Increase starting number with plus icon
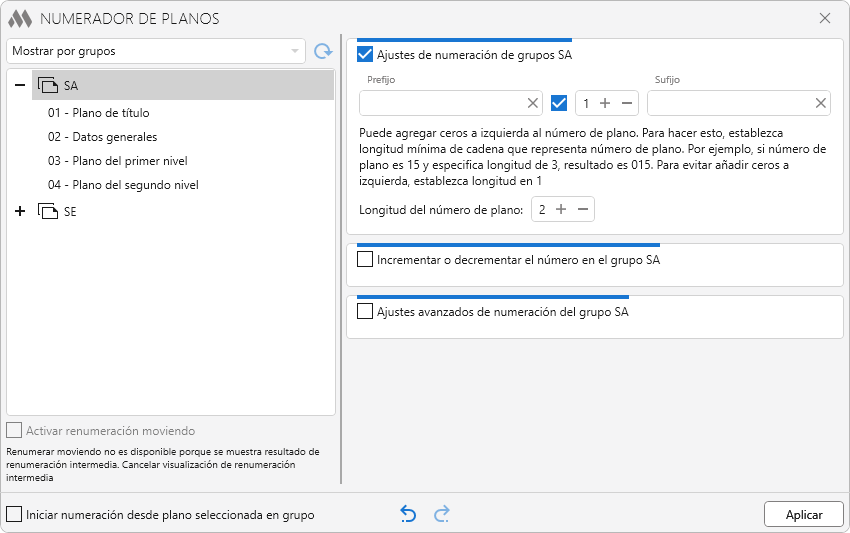The width and height of the screenshot is (850, 533). coord(605,103)
